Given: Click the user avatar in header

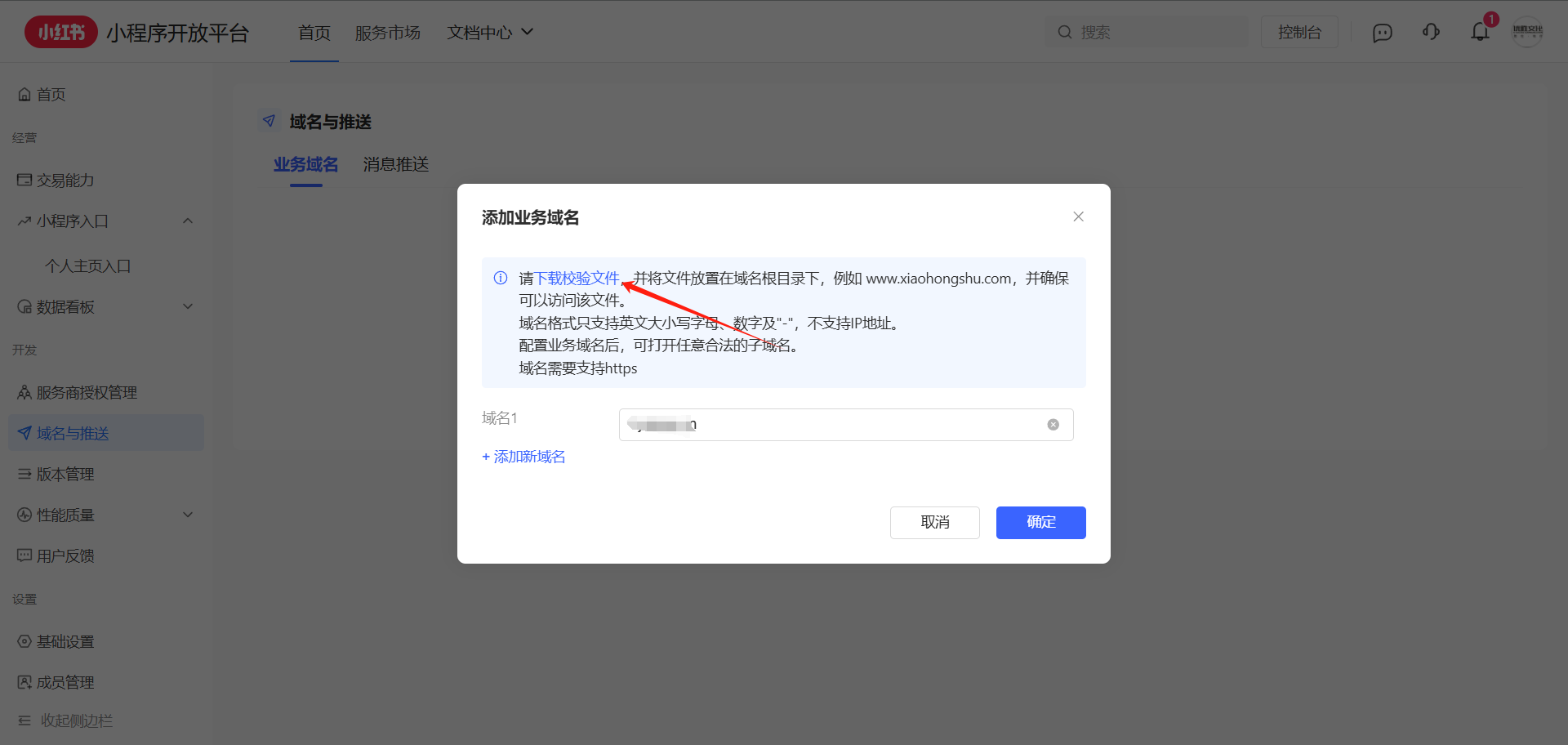Looking at the screenshot, I should click(1527, 32).
